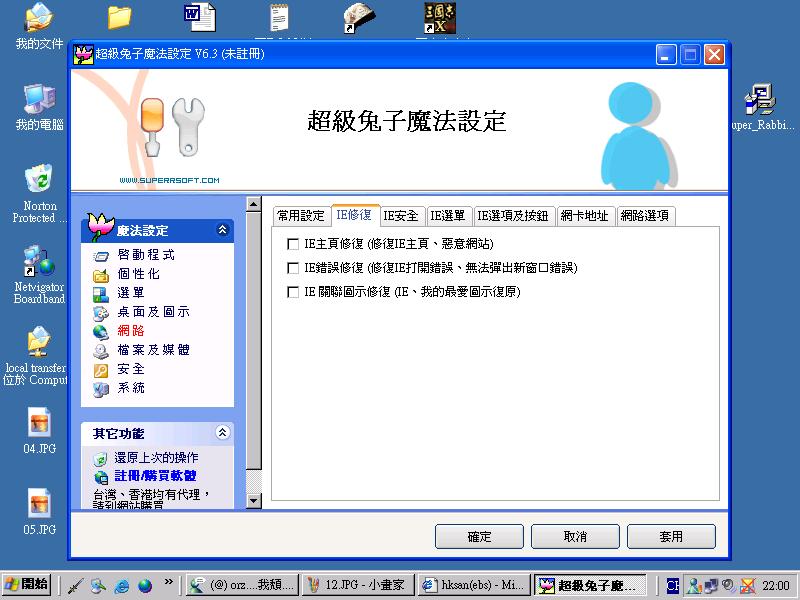Select the Word document desktop icon
Image resolution: width=800 pixels, height=600 pixels.
[199, 17]
